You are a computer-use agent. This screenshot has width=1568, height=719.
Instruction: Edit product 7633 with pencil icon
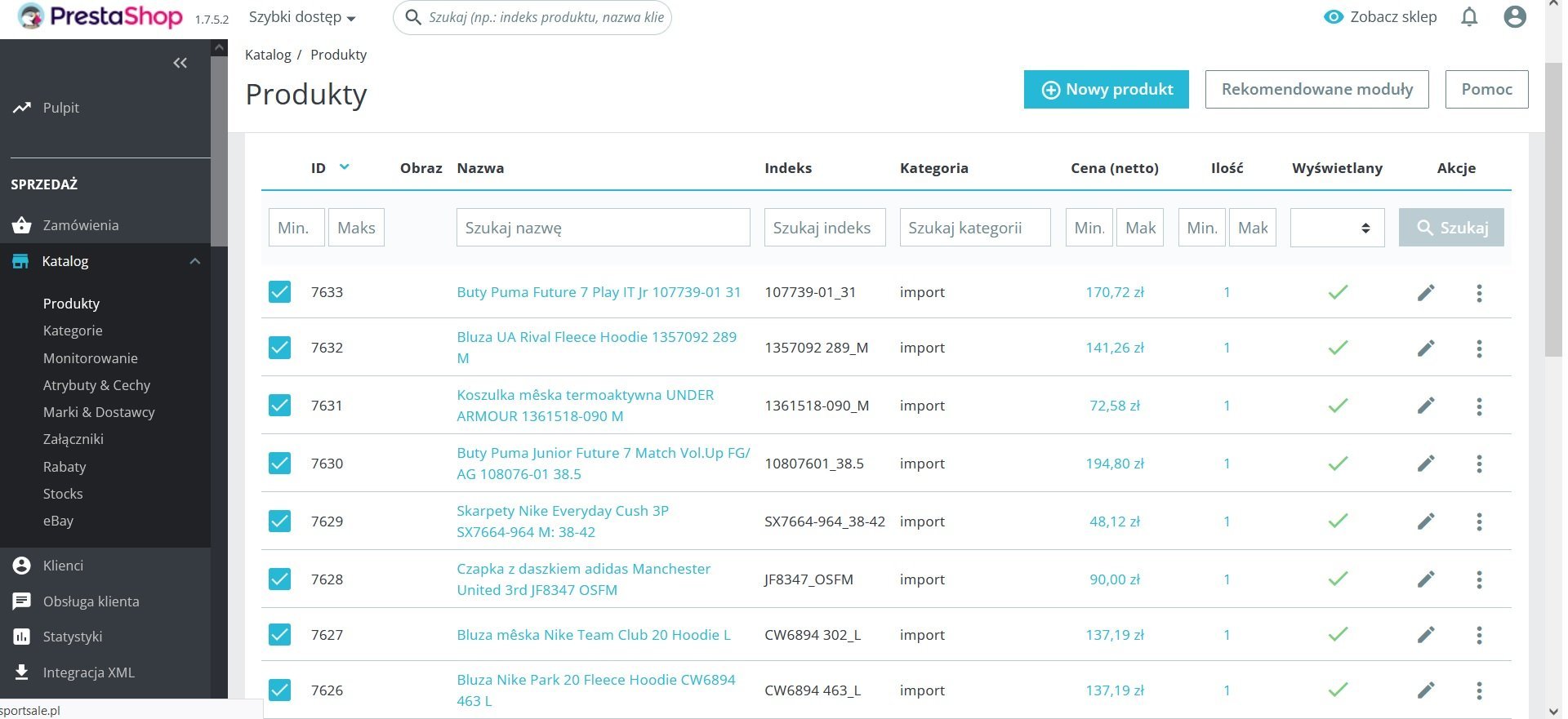pyautogui.click(x=1426, y=292)
